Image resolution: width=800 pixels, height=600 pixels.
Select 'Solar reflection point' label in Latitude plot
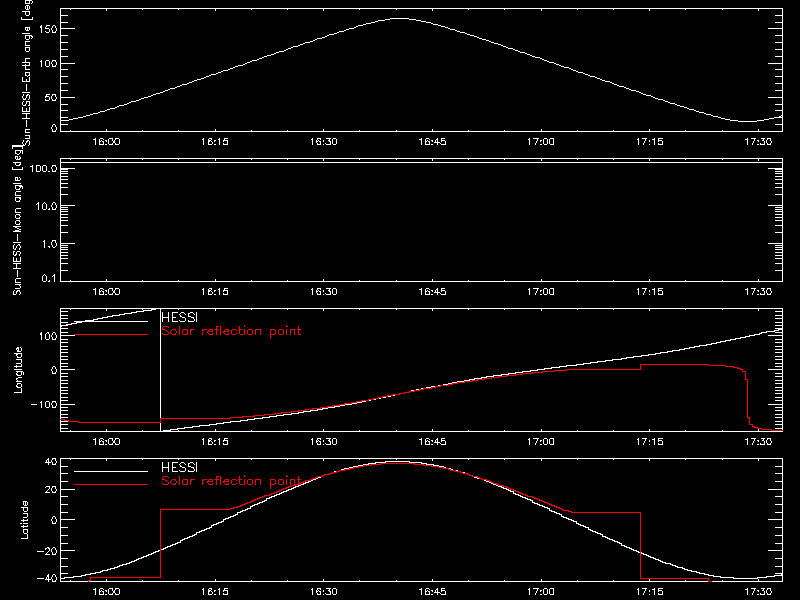231,481
